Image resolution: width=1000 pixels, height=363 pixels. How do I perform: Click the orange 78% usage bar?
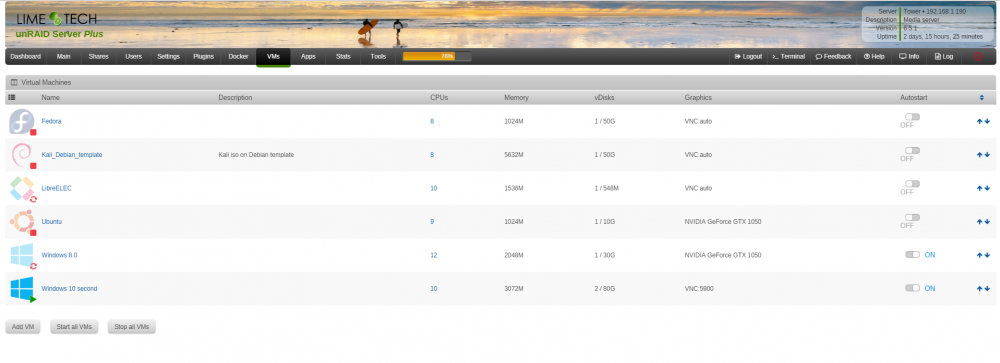click(x=437, y=56)
